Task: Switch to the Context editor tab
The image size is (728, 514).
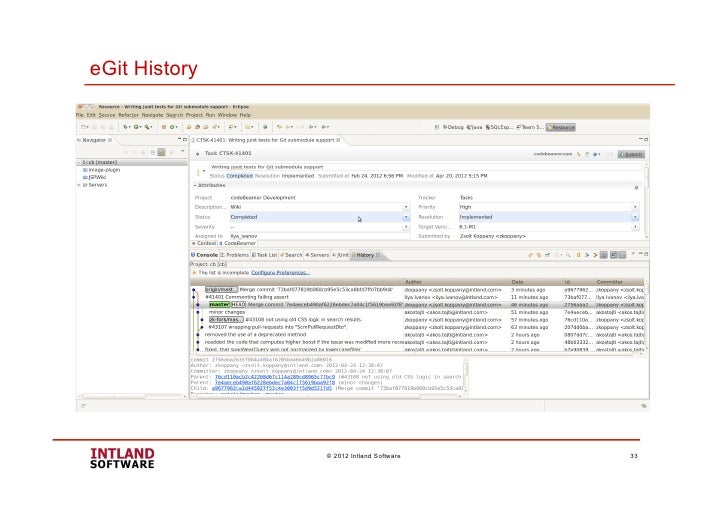Action: [204, 243]
